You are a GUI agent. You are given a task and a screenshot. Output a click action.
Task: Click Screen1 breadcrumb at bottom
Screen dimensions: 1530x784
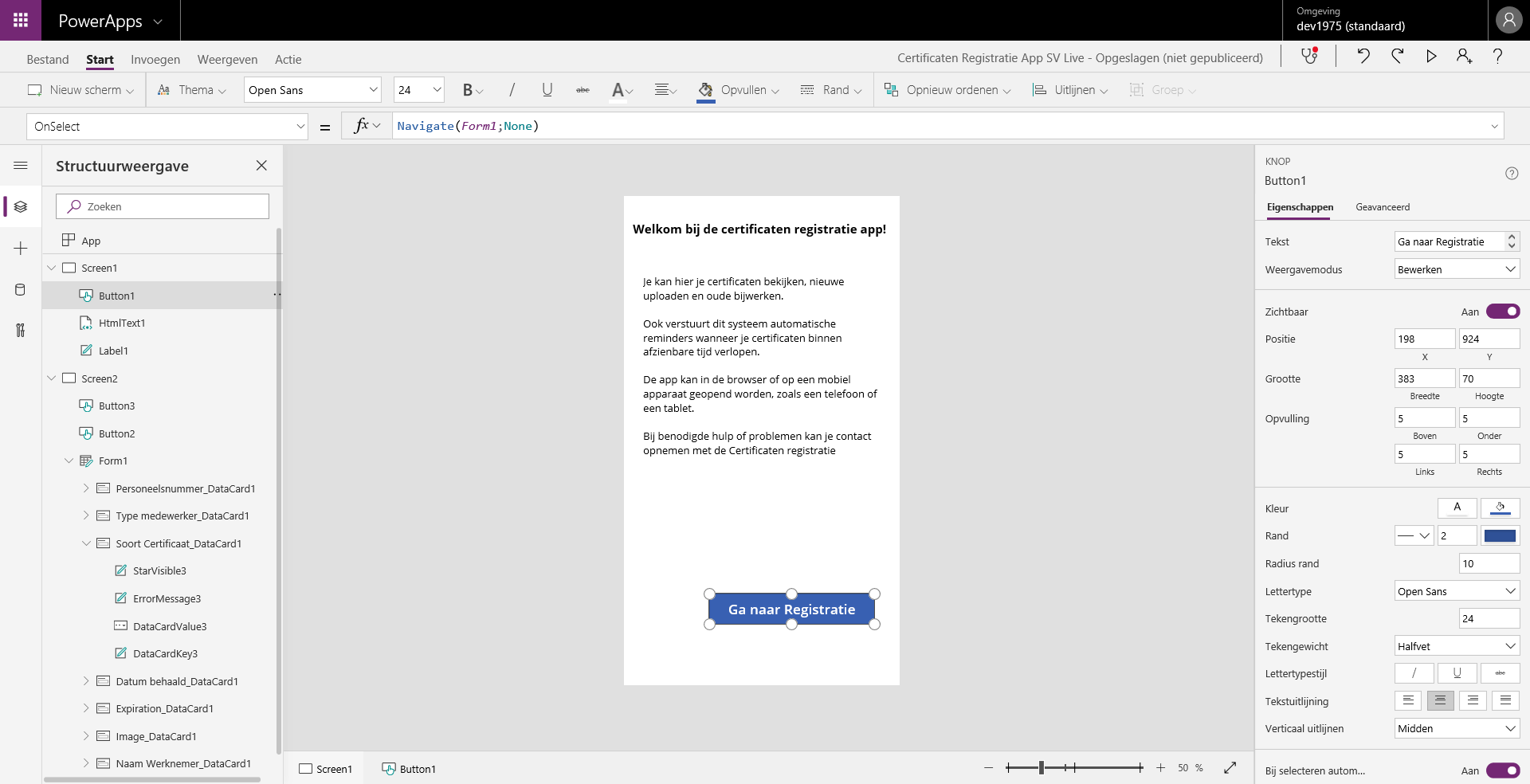point(325,769)
